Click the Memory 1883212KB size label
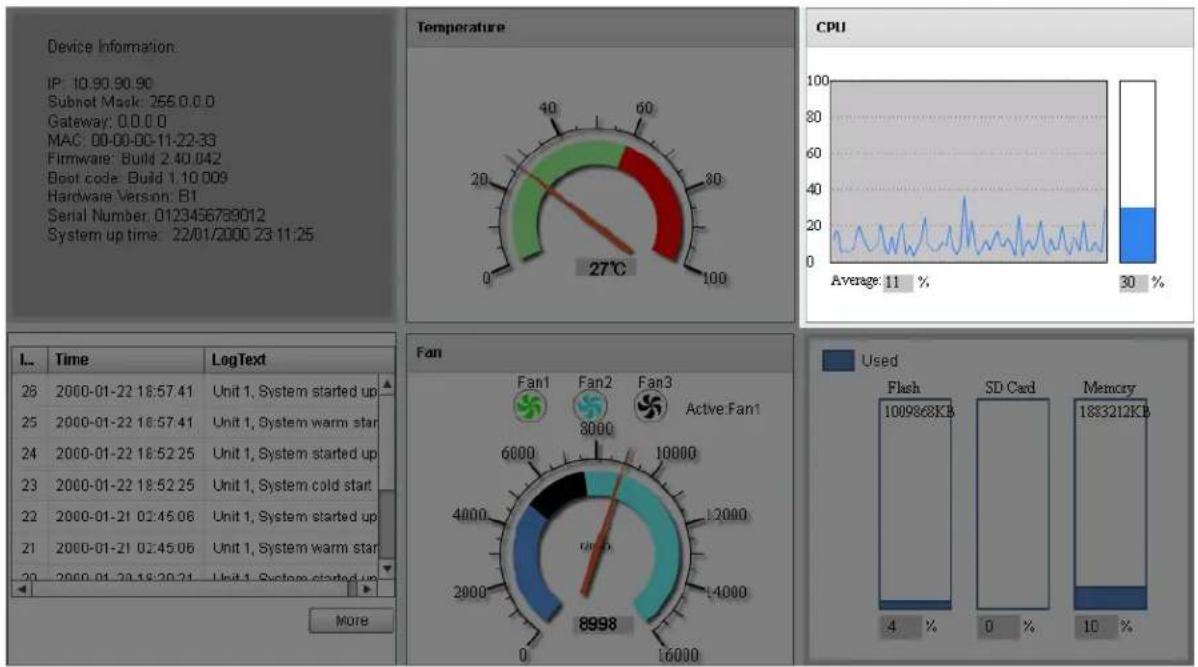Viewport: 1198px width, 667px height. [x=1115, y=413]
